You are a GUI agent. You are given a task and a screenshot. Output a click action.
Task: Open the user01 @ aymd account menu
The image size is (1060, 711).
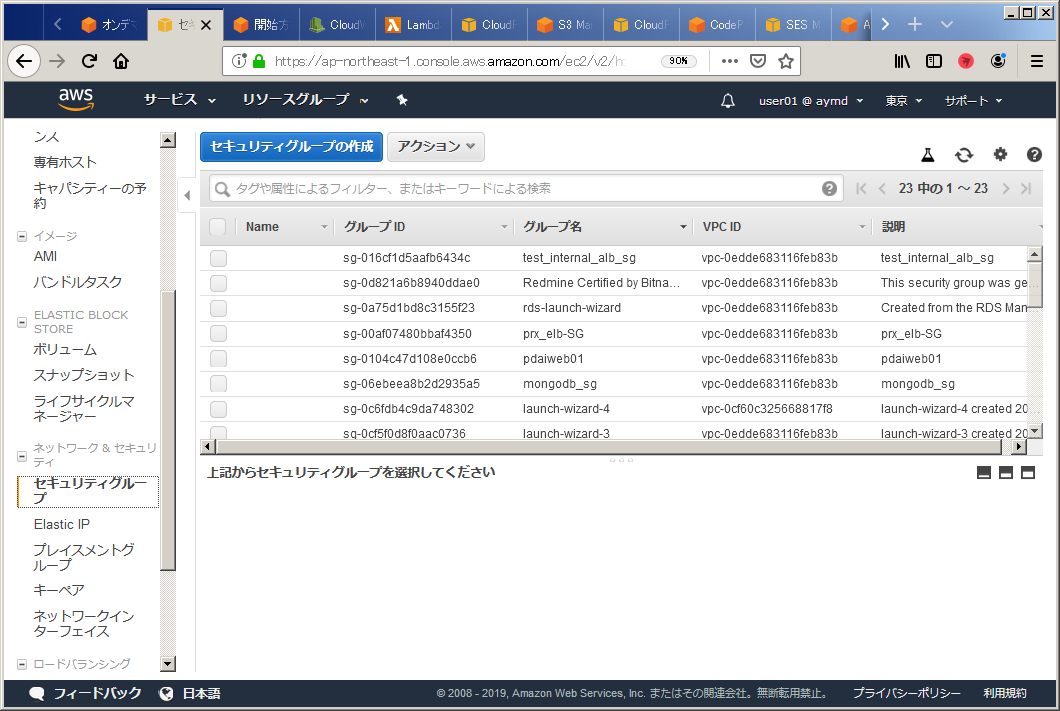[x=811, y=101]
